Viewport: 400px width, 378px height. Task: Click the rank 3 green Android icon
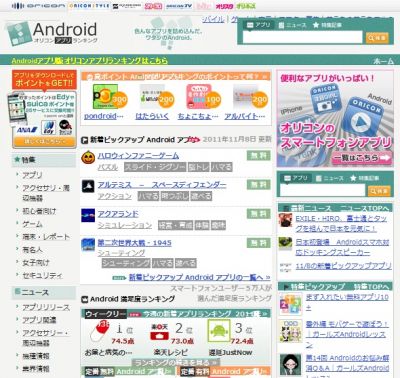[x=219, y=331]
